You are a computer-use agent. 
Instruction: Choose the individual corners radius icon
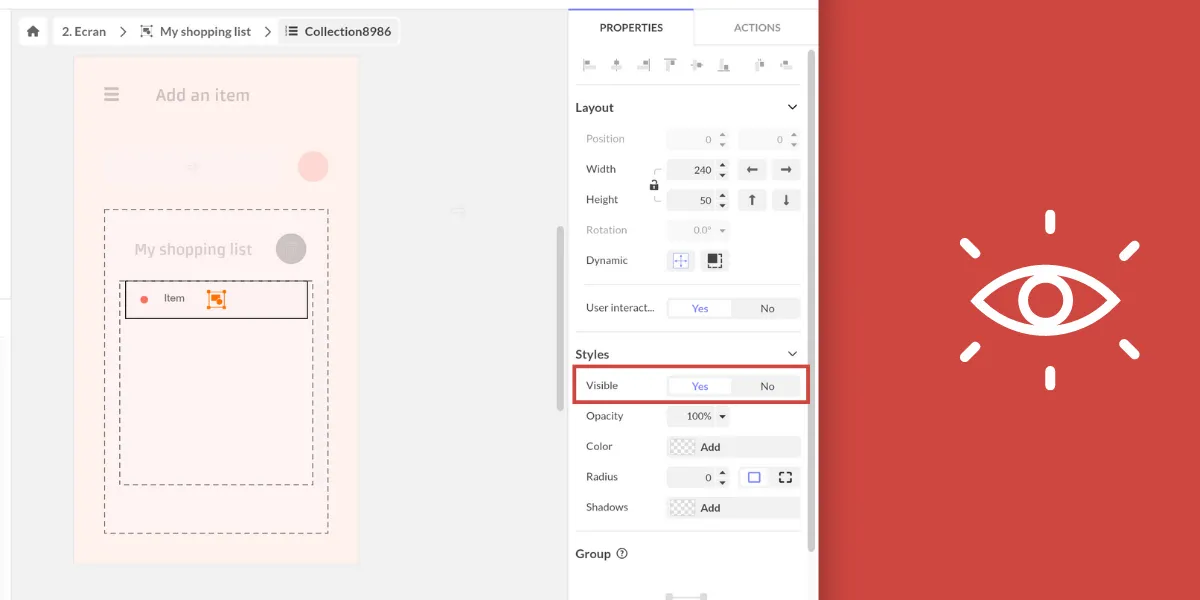pyautogui.click(x=785, y=478)
